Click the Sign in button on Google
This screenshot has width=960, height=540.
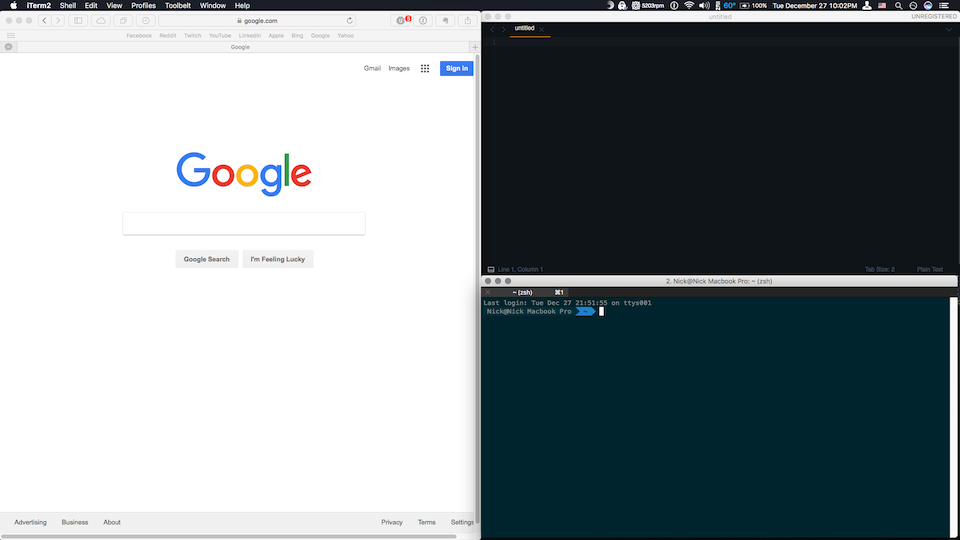[457, 69]
